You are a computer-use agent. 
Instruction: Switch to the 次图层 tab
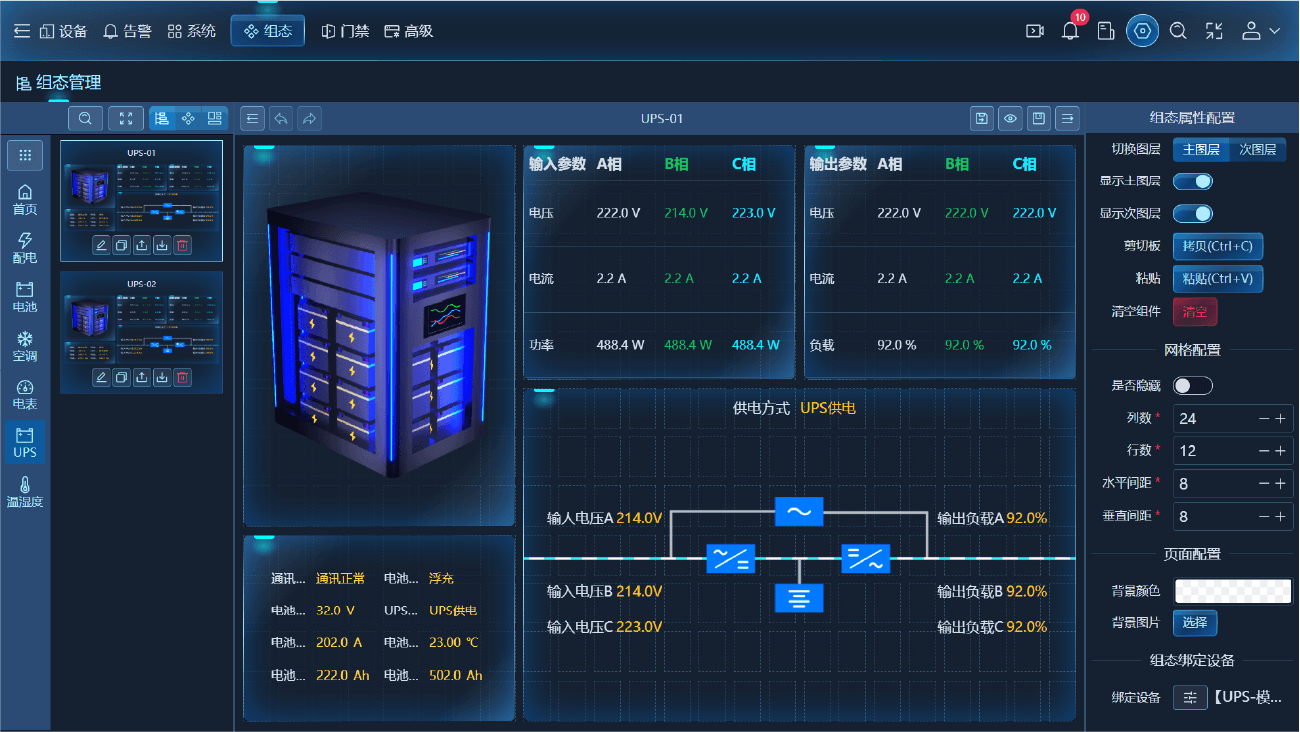click(x=1257, y=149)
